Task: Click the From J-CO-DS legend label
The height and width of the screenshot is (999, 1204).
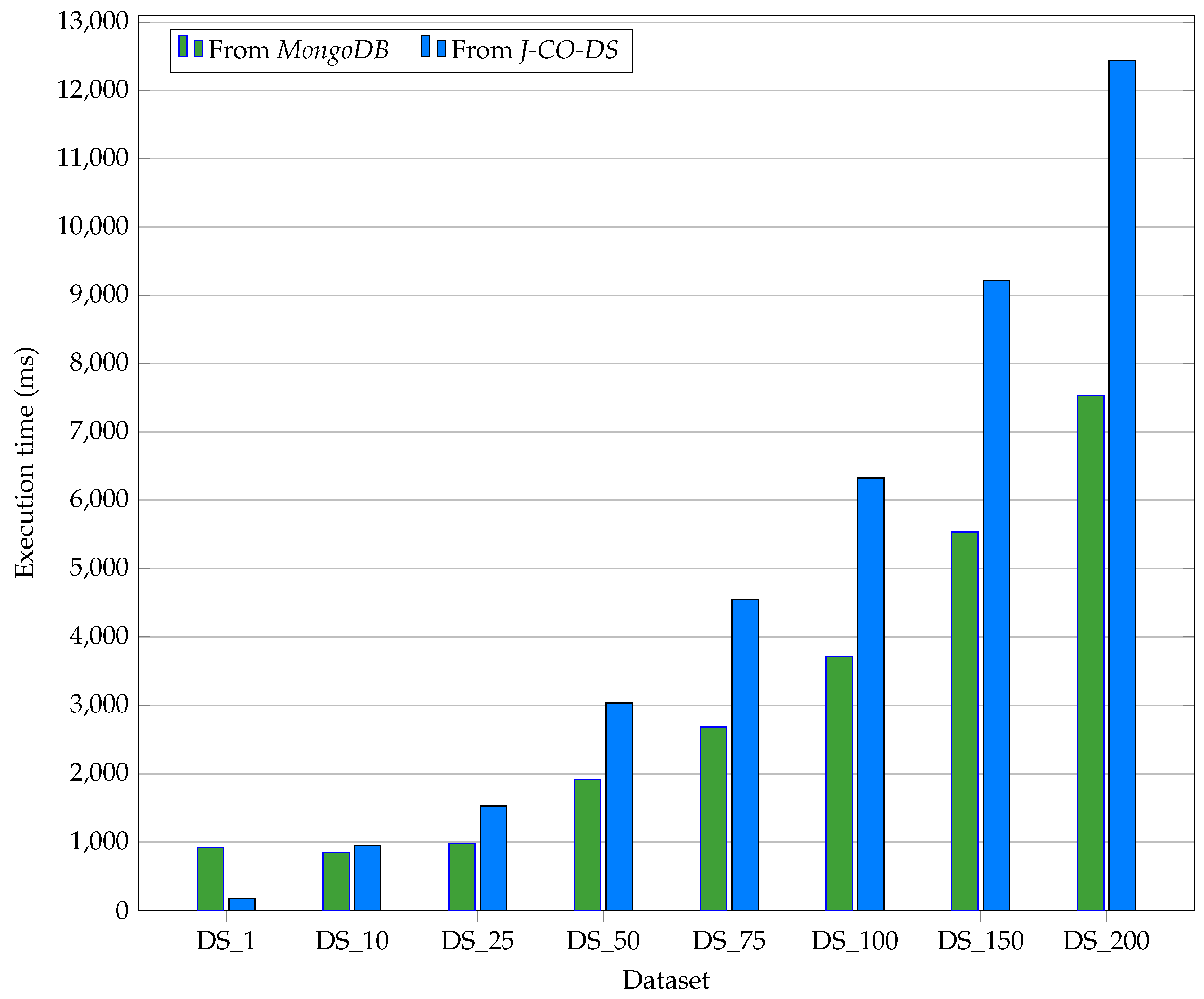Action: click(x=534, y=50)
